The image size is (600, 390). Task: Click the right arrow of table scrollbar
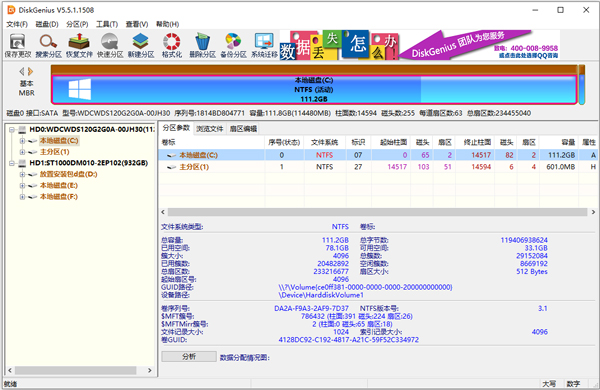coord(593,212)
